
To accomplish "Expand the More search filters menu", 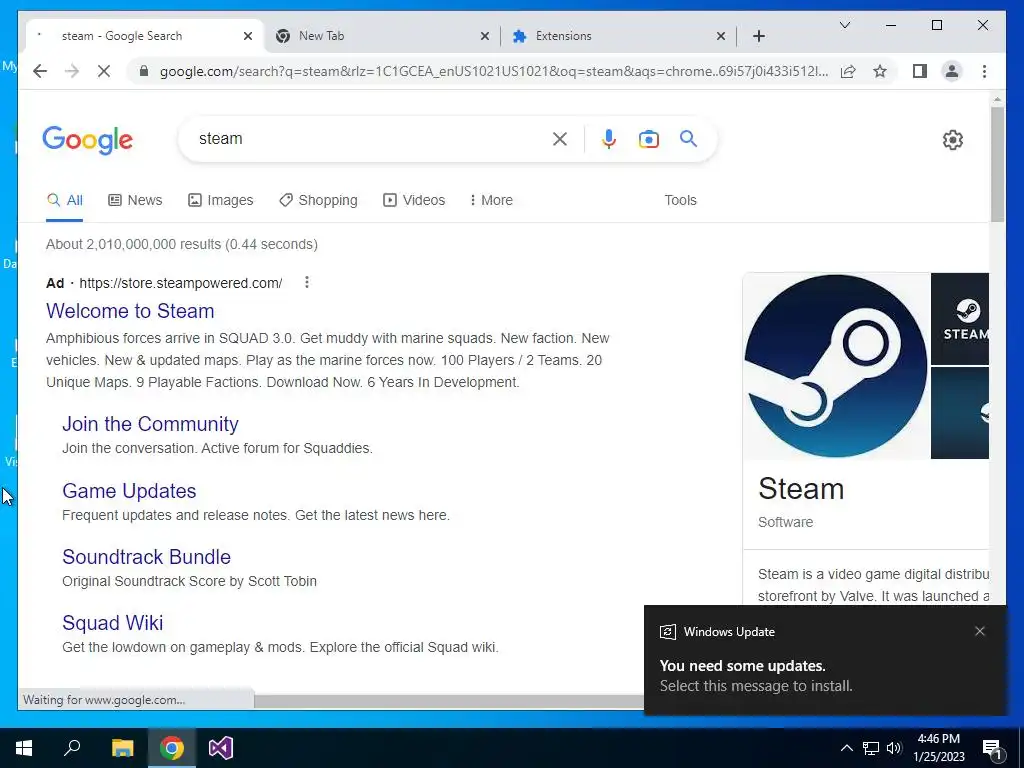I will 491,200.
